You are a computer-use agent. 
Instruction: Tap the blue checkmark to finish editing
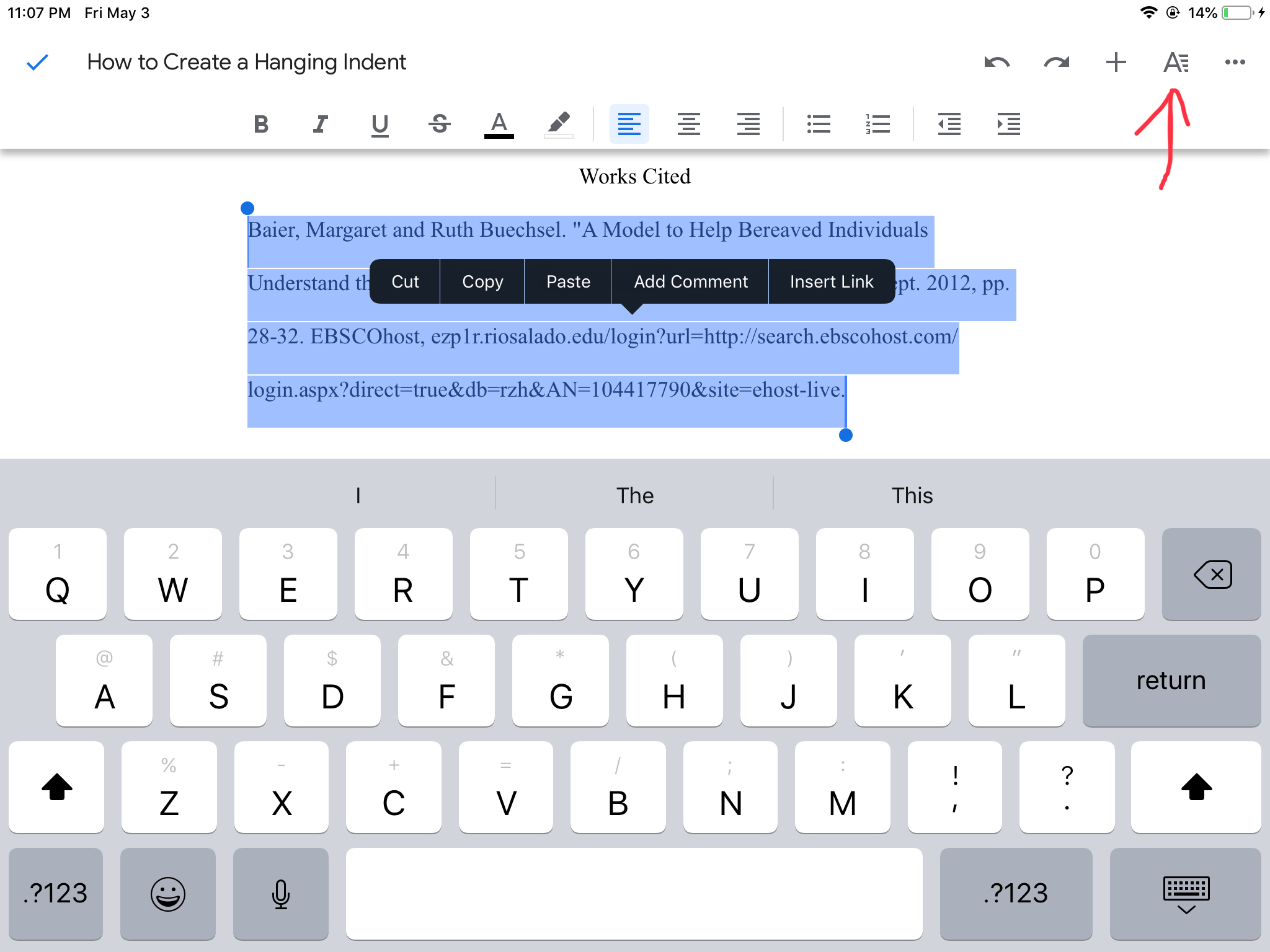[37, 63]
